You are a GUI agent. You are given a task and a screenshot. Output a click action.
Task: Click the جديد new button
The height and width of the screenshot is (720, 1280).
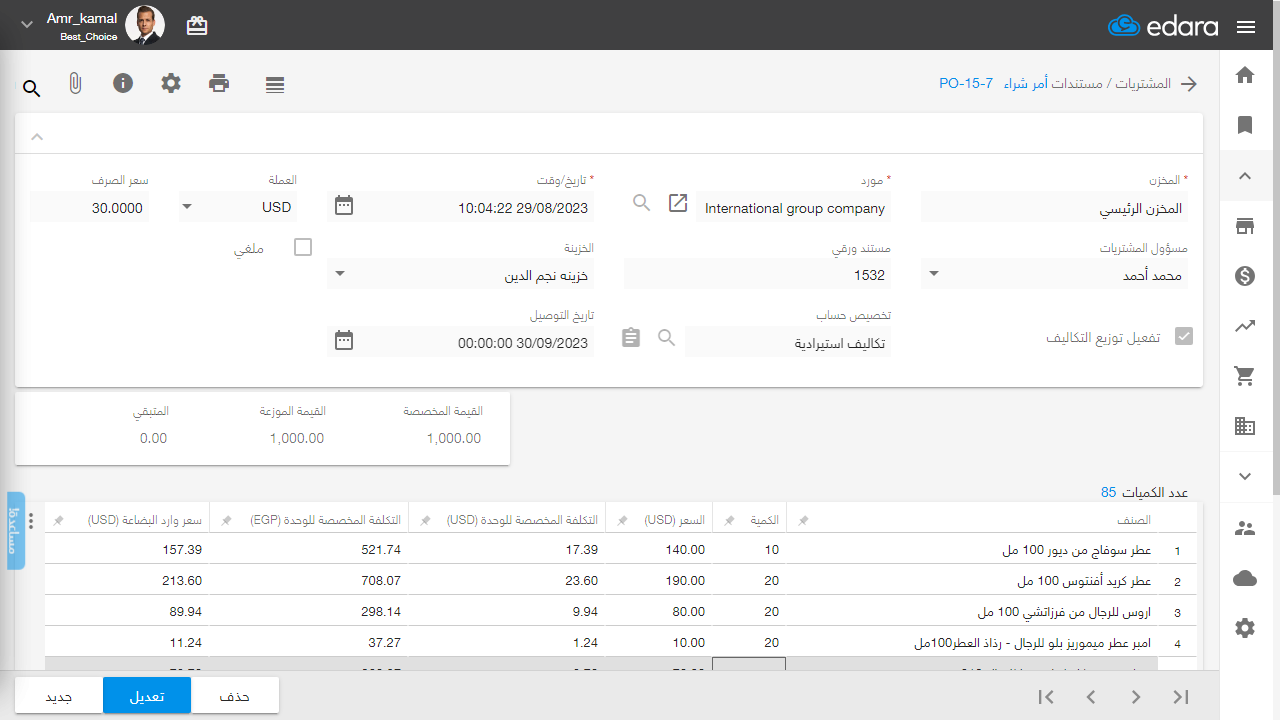(x=59, y=696)
